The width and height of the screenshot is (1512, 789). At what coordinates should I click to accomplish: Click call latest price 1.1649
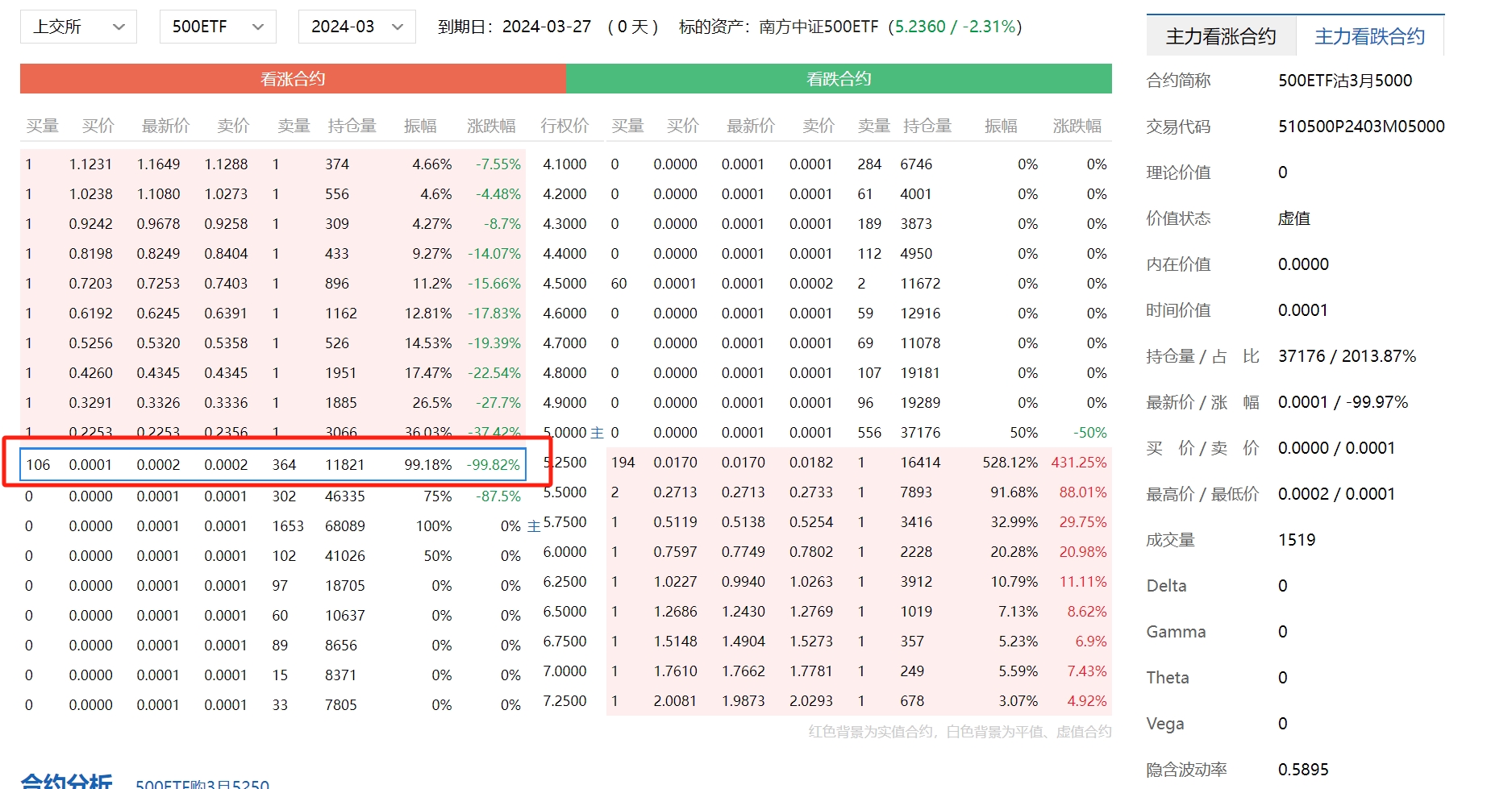coord(158,164)
